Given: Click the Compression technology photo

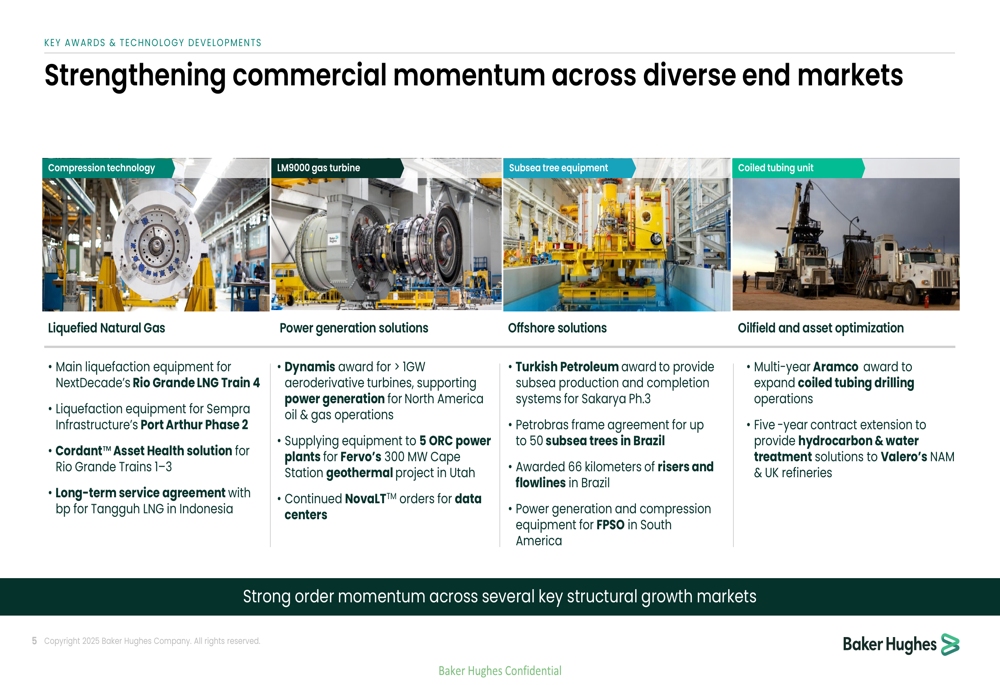Looking at the screenshot, I should [x=155, y=245].
